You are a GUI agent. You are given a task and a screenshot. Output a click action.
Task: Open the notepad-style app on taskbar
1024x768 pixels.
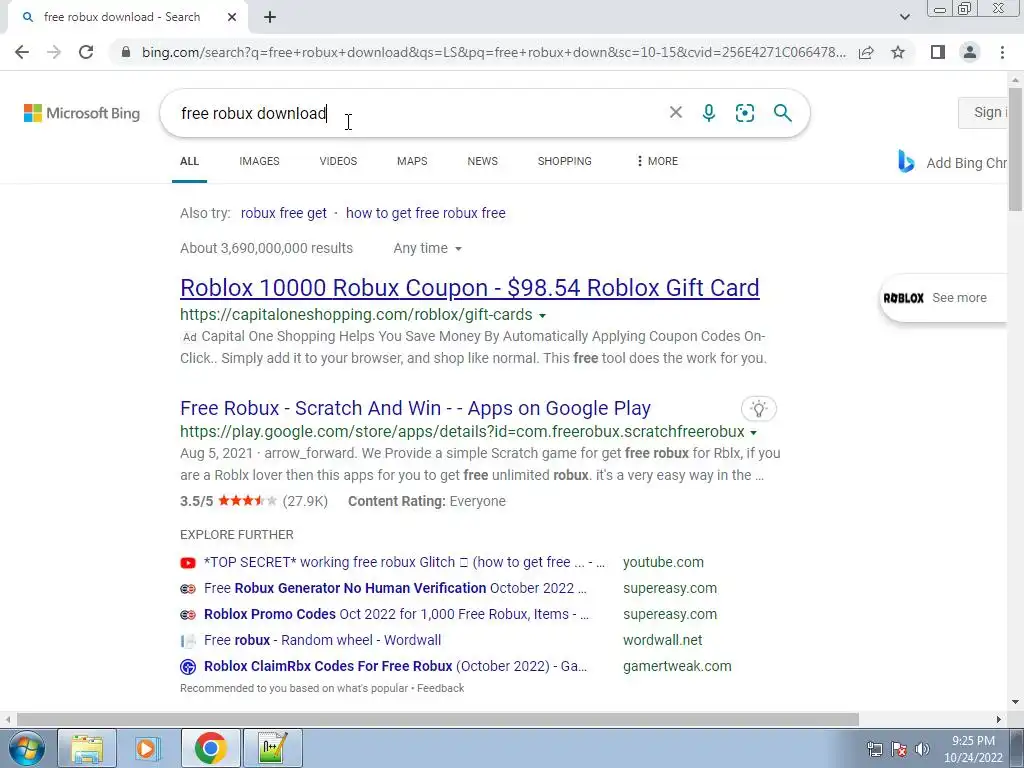tap(272, 748)
